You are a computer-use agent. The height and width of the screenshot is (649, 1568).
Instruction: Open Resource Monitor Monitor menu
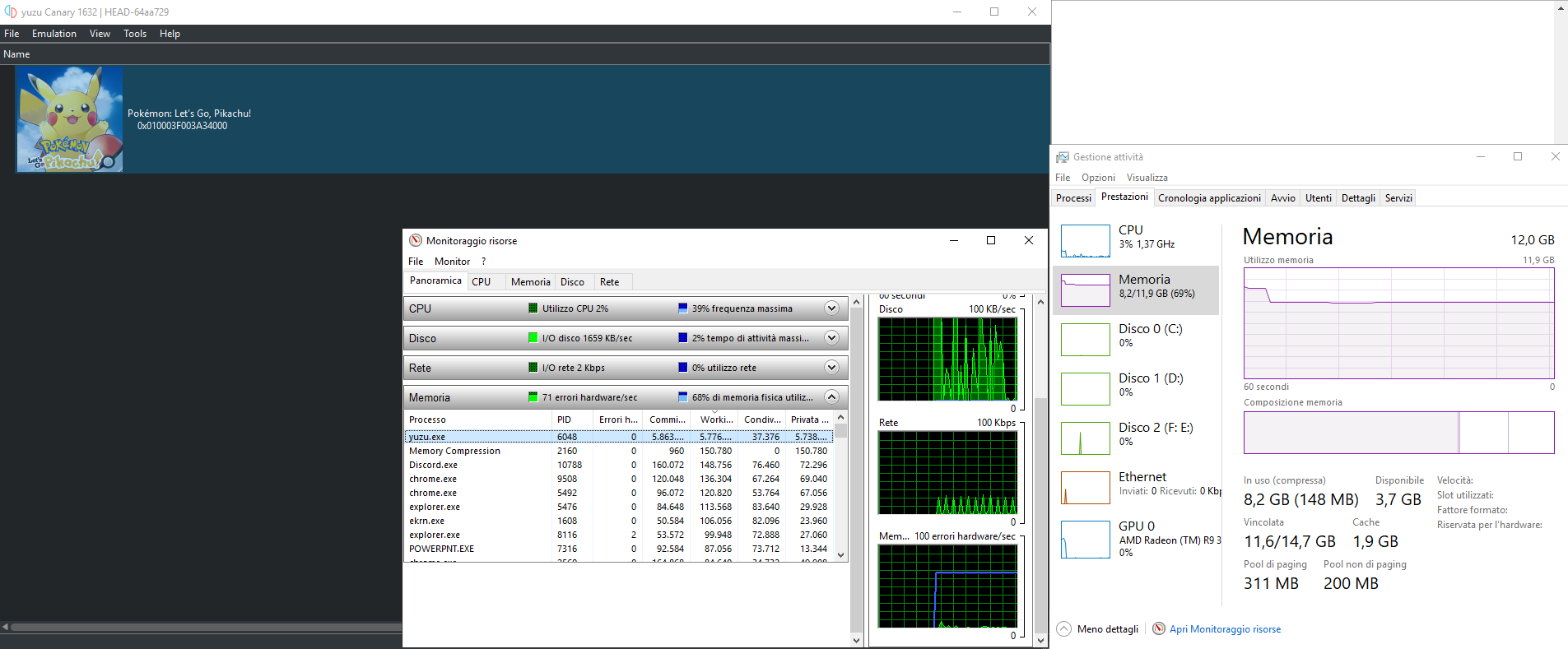click(453, 261)
